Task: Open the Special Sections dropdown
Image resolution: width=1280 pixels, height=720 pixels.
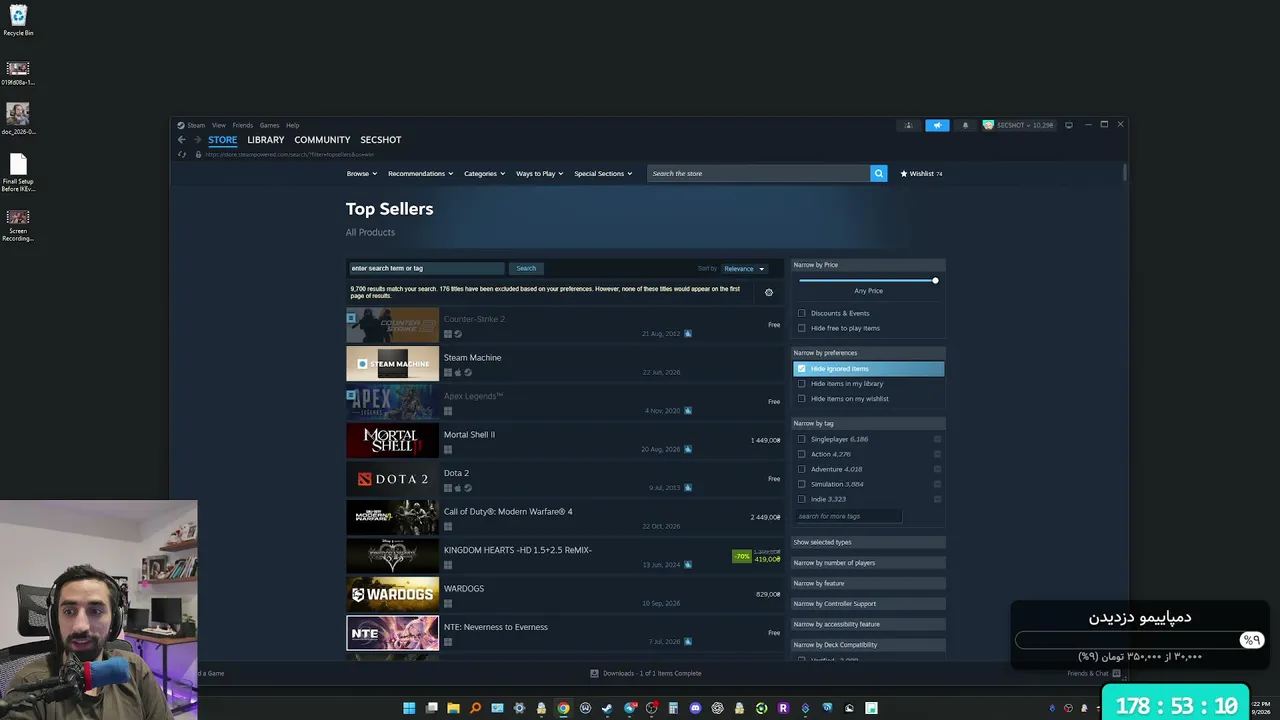Action: point(603,174)
